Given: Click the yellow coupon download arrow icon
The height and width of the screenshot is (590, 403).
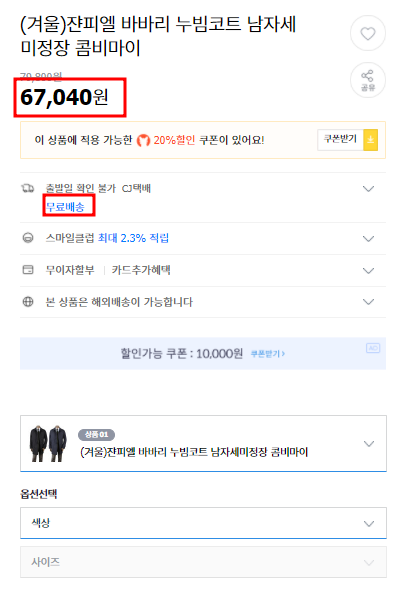Looking at the screenshot, I should point(370,140).
